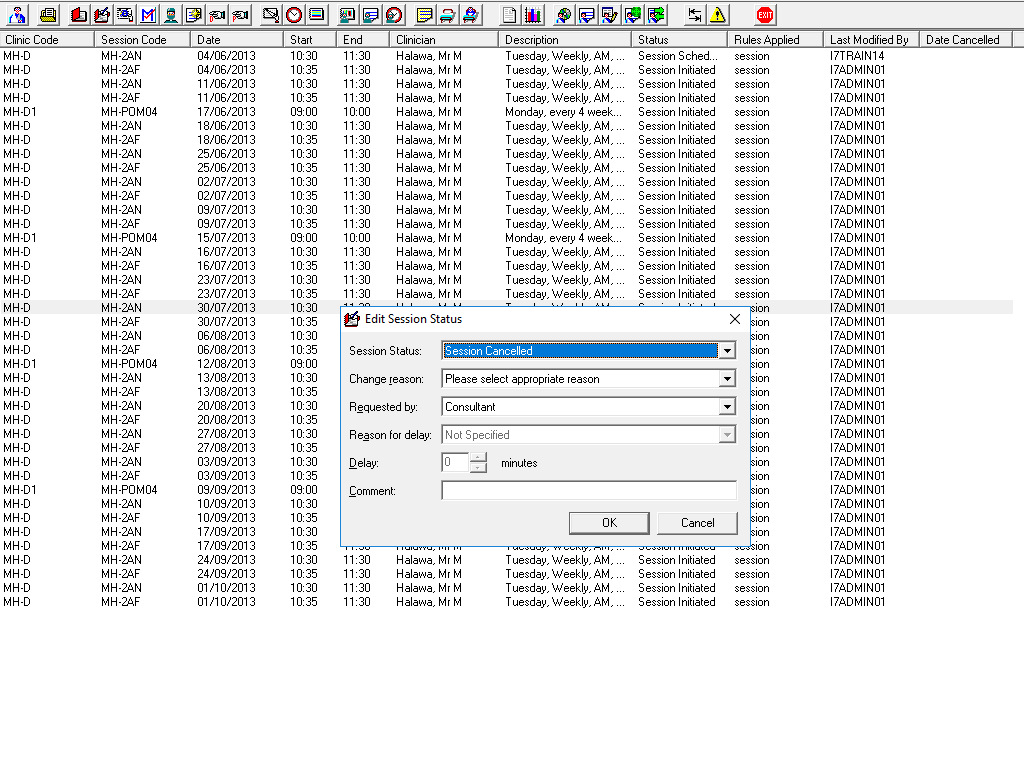Click the Status column header
Image resolution: width=1024 pixels, height=768 pixels.
(x=679, y=39)
